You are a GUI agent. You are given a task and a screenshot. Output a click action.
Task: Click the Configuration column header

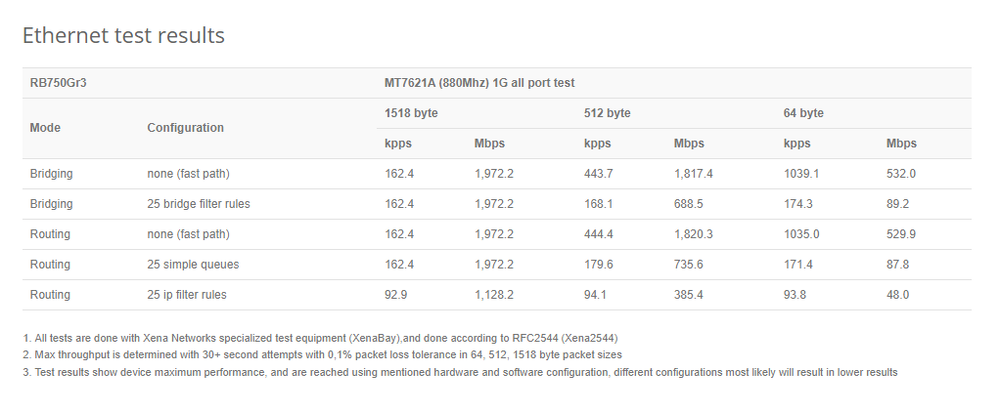tap(185, 128)
